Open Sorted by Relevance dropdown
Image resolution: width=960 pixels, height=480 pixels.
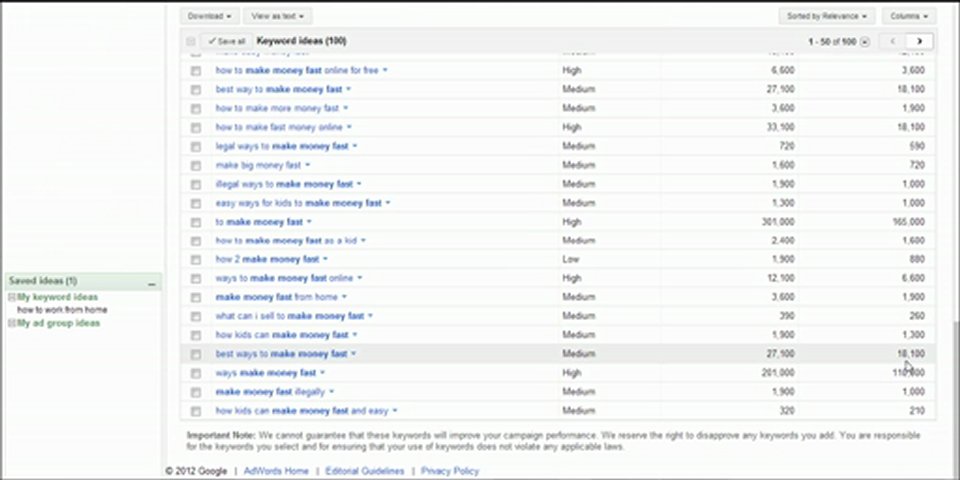coord(827,16)
